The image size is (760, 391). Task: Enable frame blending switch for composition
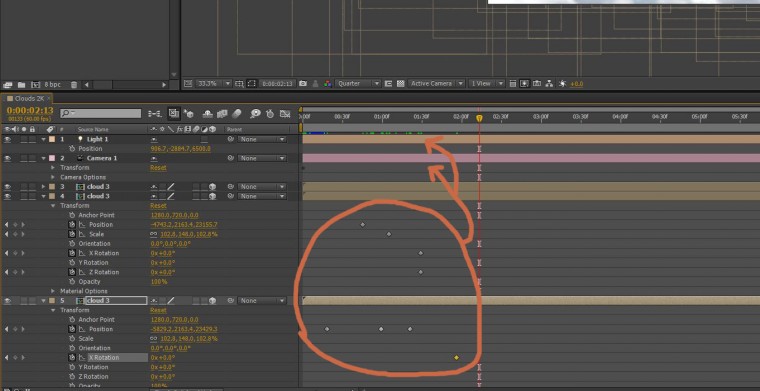(x=222, y=114)
